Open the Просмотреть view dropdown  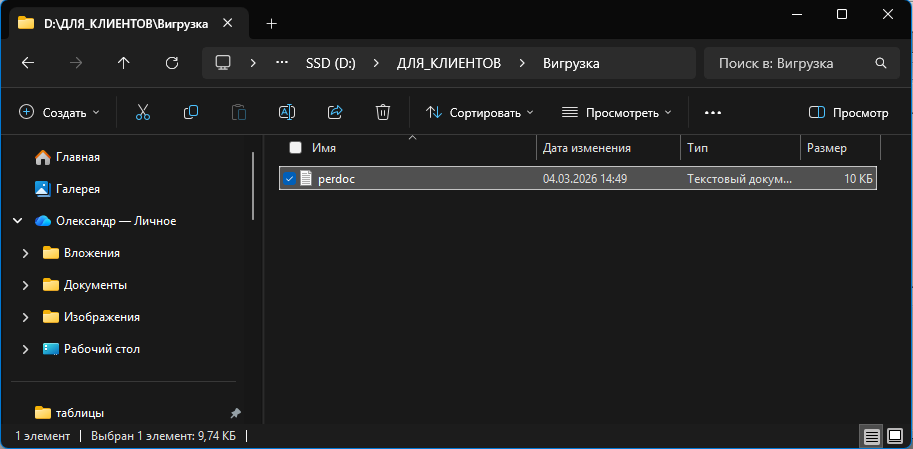point(616,113)
